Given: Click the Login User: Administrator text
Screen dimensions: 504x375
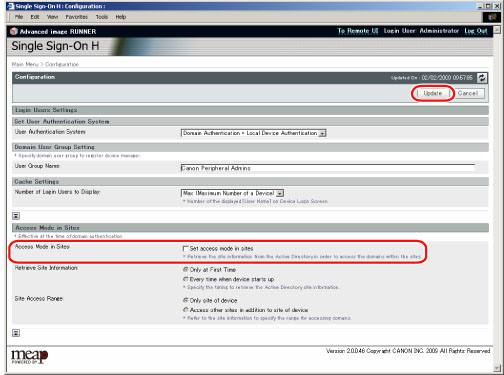Looking at the screenshot, I should (x=421, y=31).
